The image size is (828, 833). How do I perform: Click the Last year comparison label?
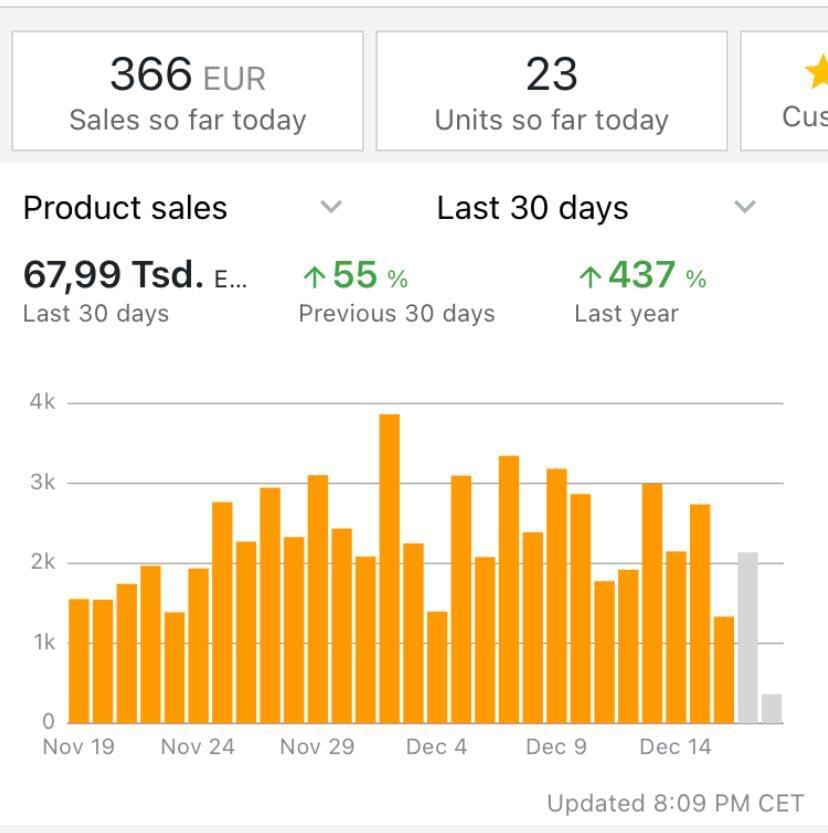[626, 313]
